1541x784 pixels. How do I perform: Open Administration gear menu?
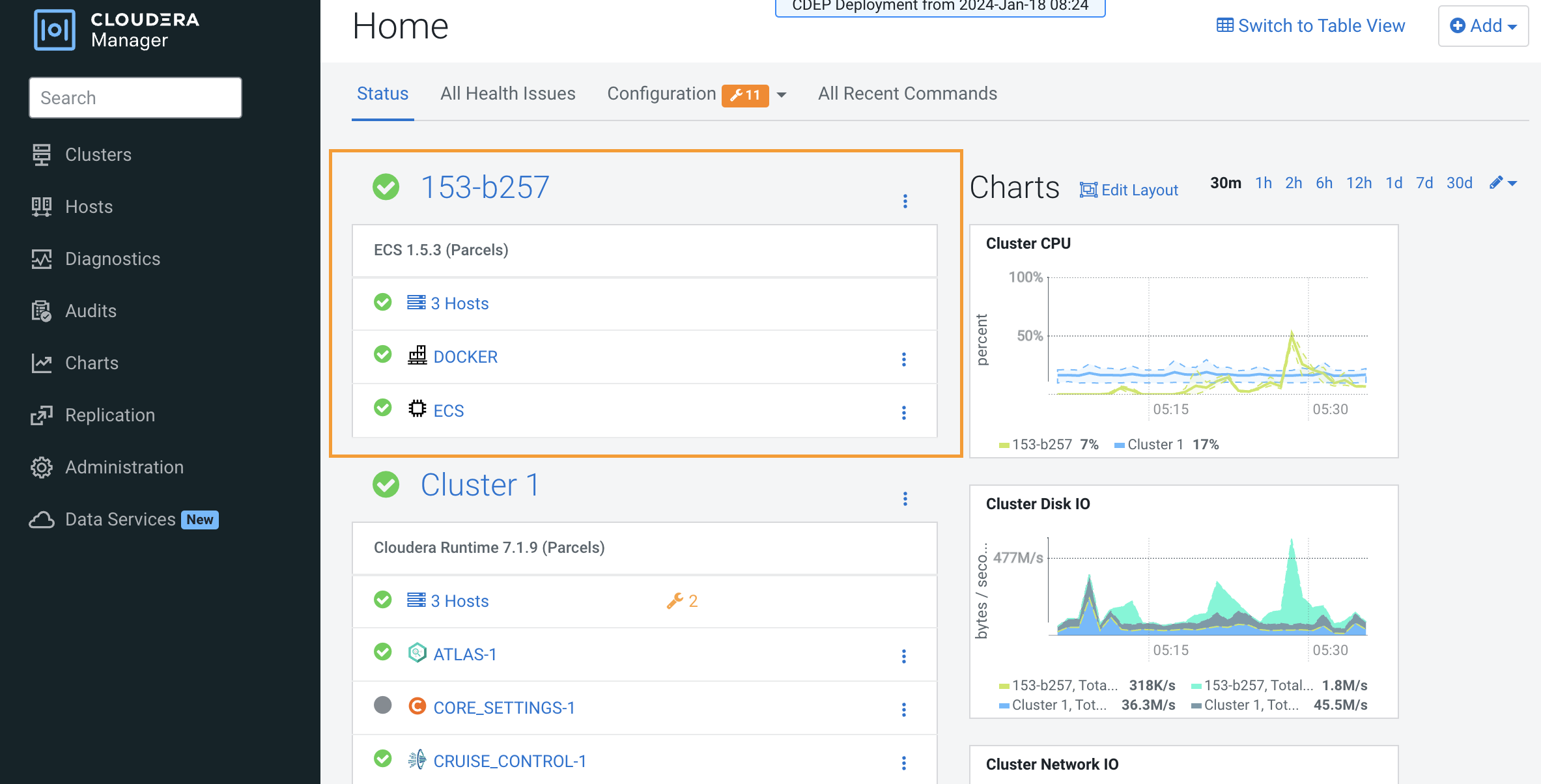click(124, 468)
